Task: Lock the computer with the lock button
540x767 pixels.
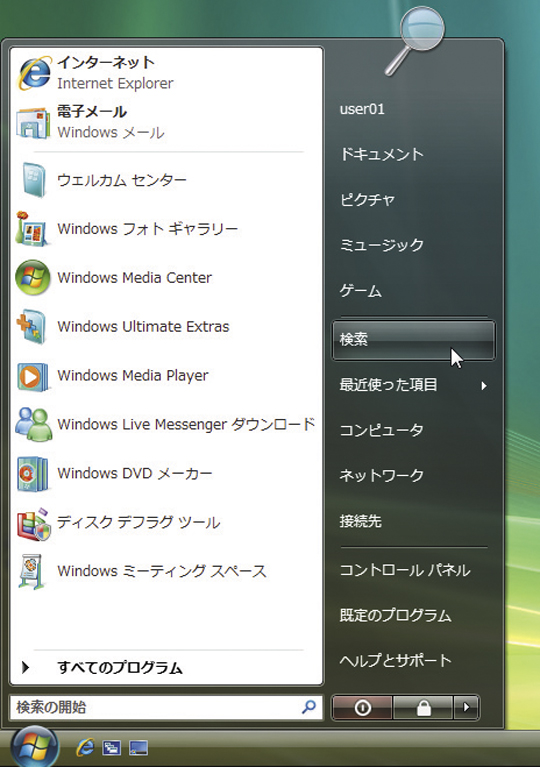Action: coord(424,707)
